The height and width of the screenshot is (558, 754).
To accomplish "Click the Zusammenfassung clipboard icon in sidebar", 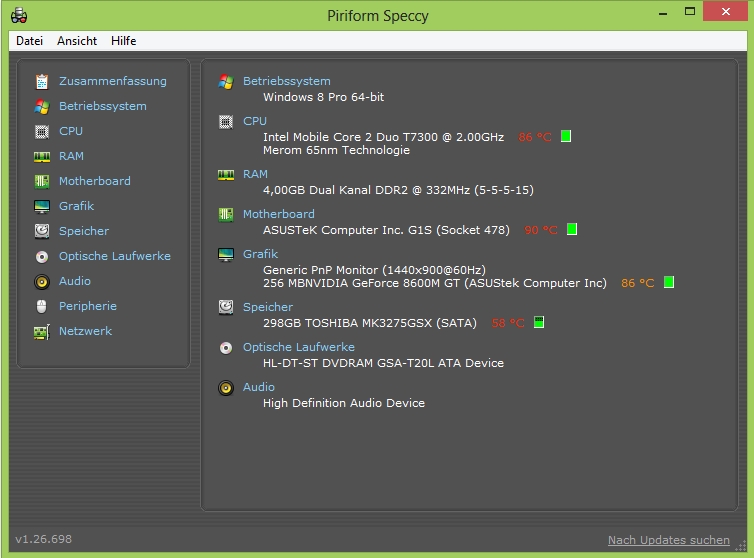I will coord(42,81).
